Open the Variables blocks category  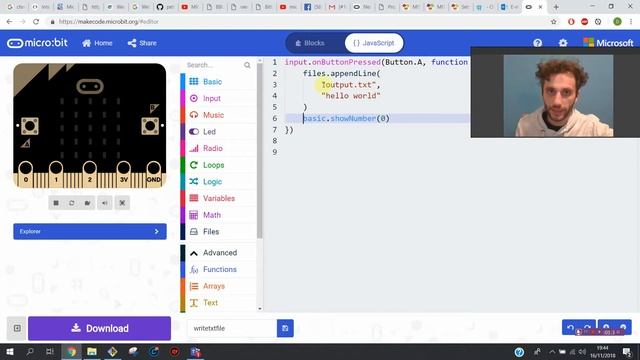pyautogui.click(x=218, y=198)
